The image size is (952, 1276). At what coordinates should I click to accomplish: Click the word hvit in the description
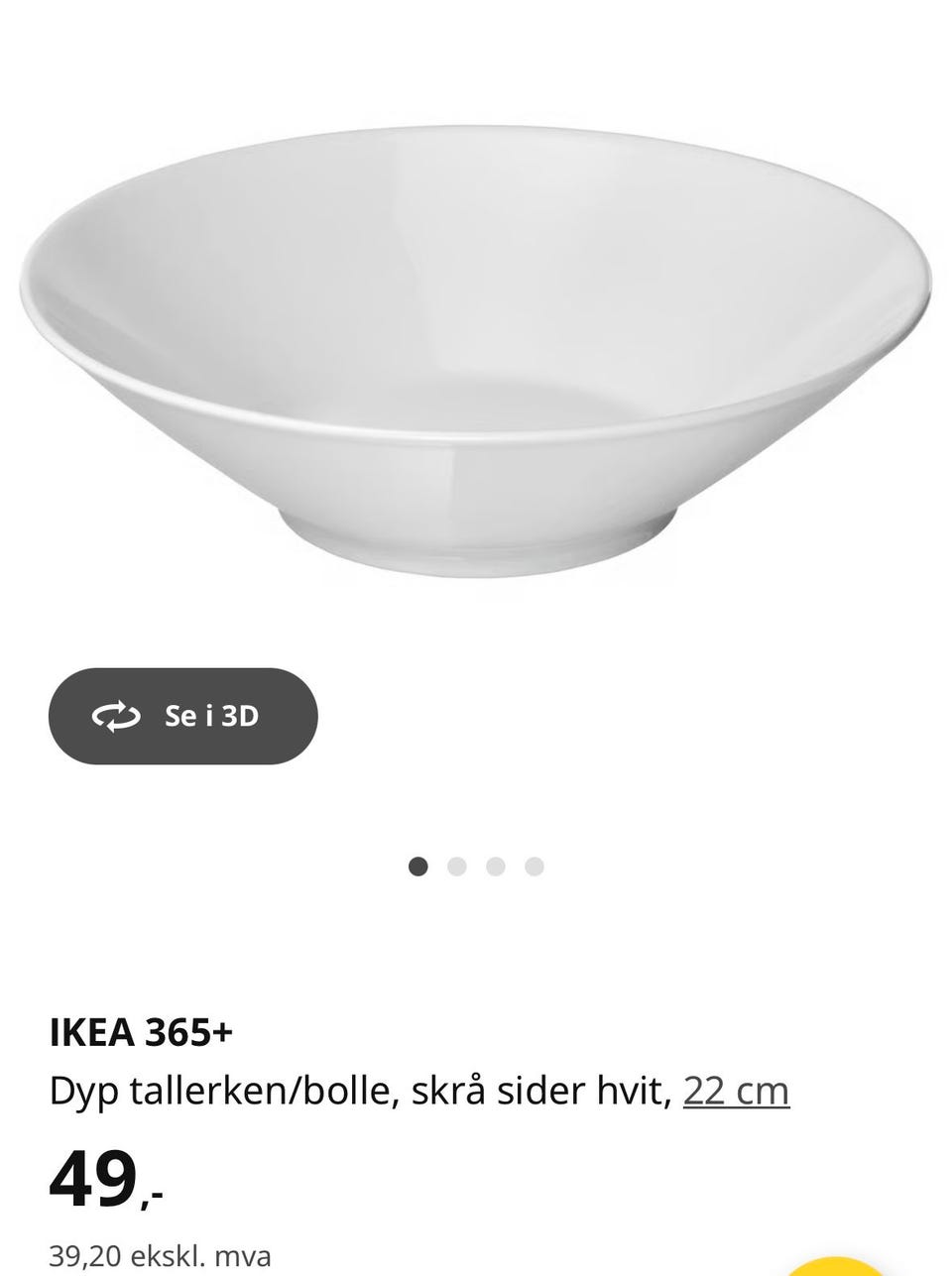pyautogui.click(x=634, y=1091)
